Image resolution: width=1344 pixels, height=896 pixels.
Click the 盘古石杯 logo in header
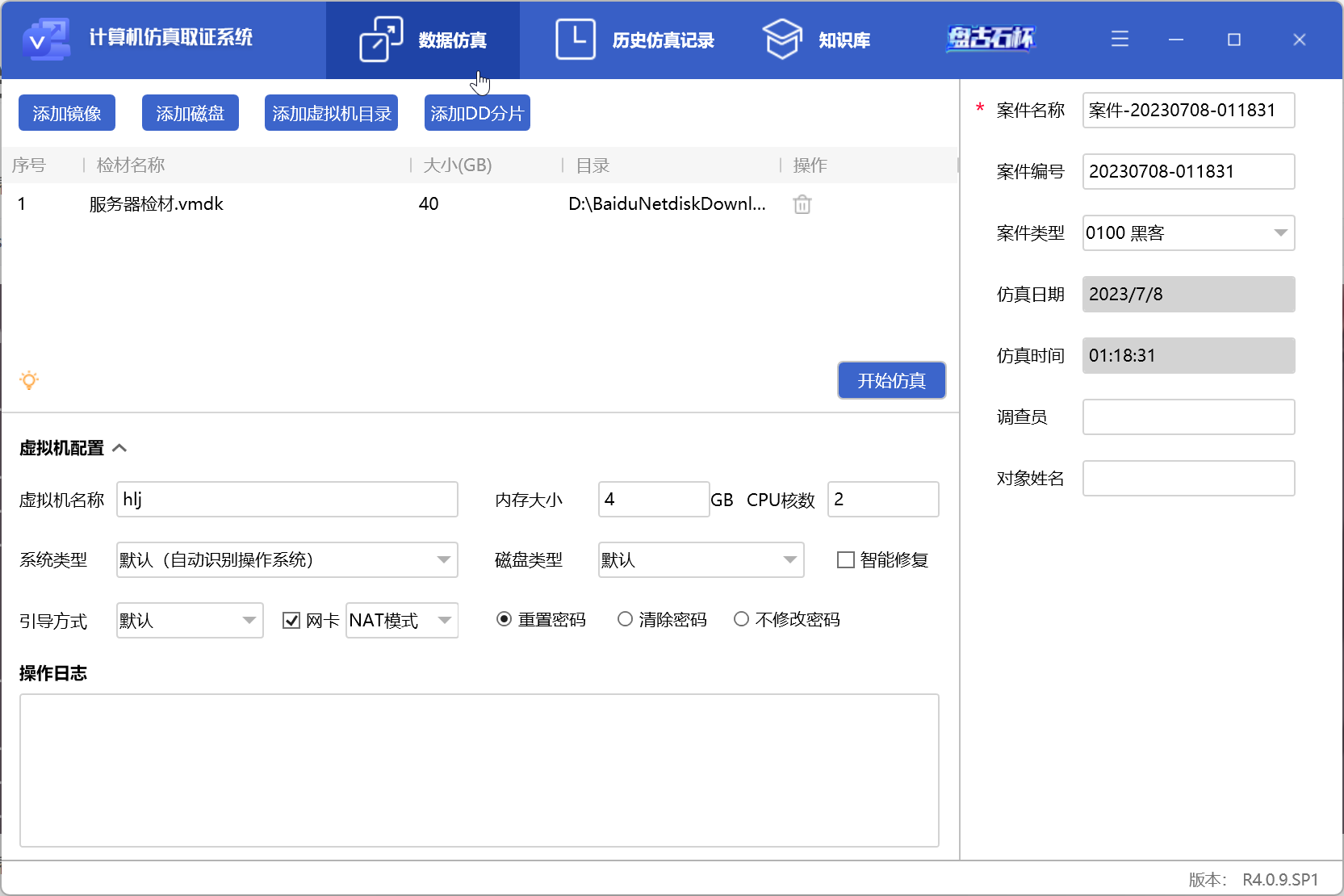(991, 39)
